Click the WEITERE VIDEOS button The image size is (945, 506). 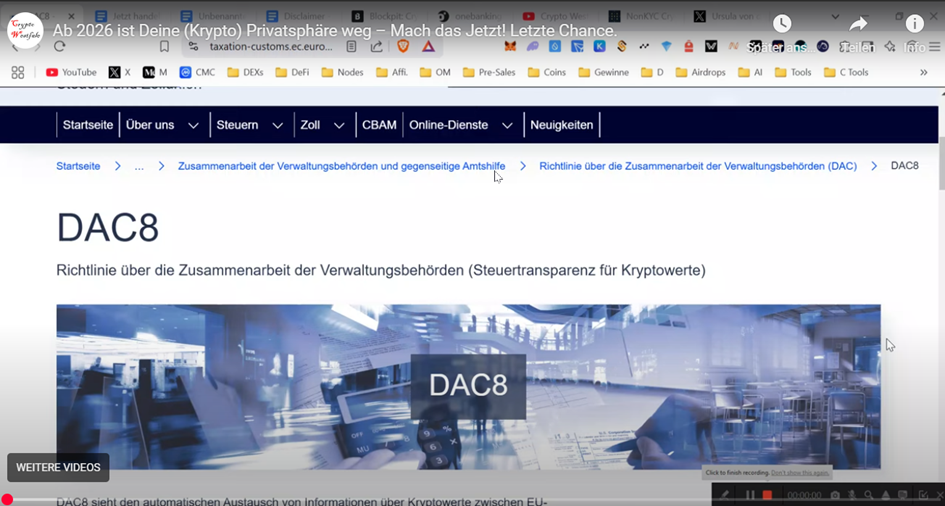click(x=58, y=467)
